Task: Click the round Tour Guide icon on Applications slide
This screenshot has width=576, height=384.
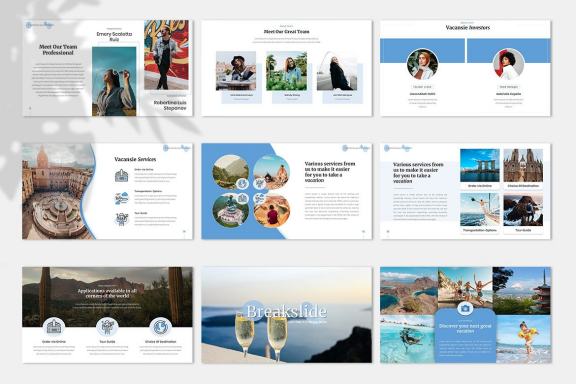Action: (107, 327)
